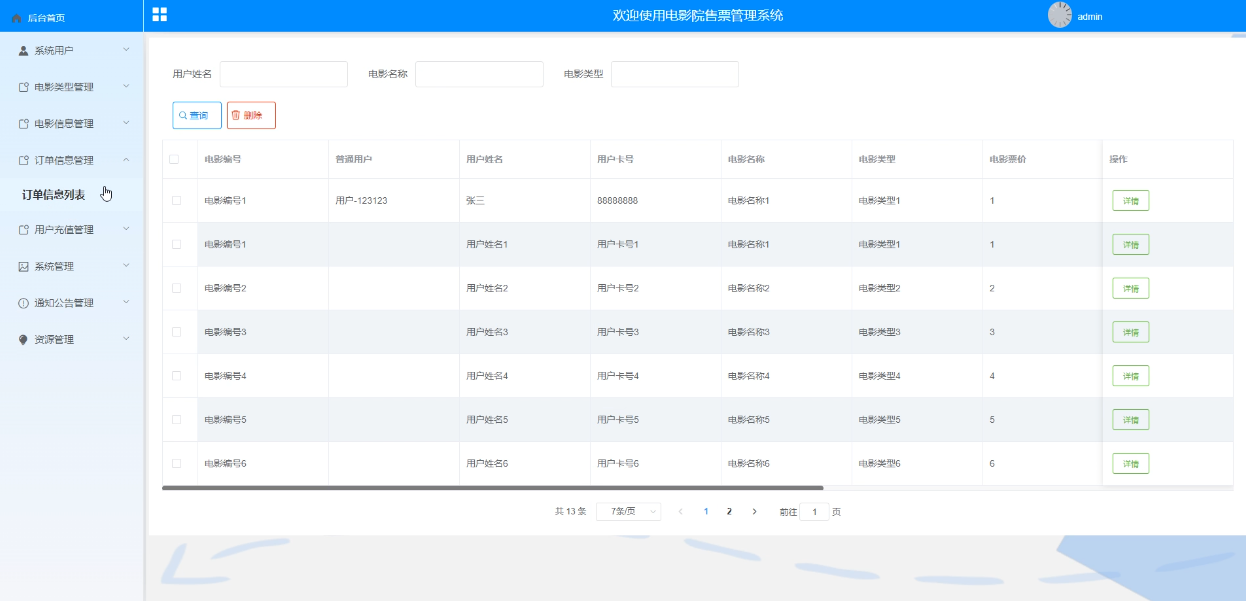The image size is (1246, 601).
Task: Go to previous page with left arrow
Action: 680,511
